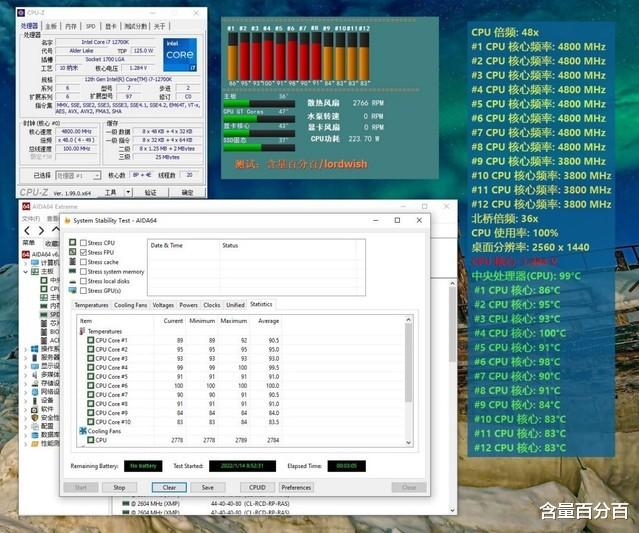Viewport: 639px width, 533px height.
Task: Click the Clear button
Action: 169,487
